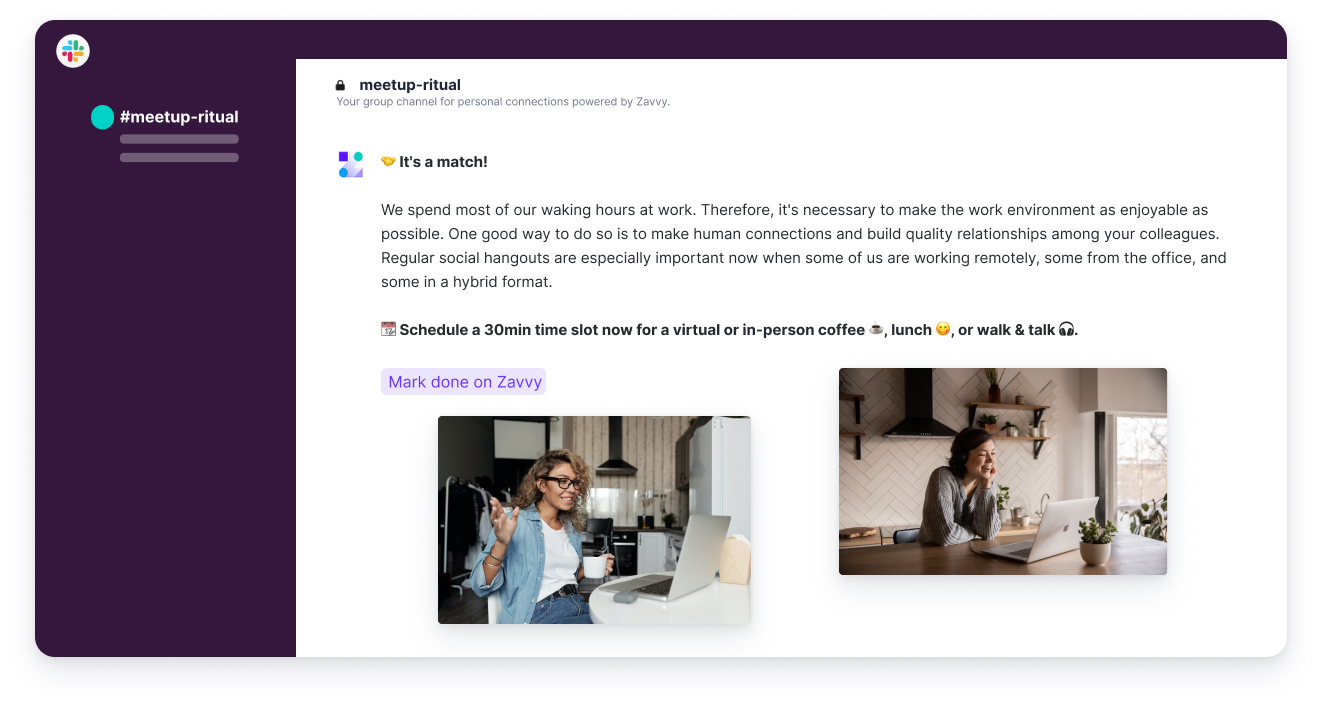Open photo of woman with glasses and mug

[594, 520]
